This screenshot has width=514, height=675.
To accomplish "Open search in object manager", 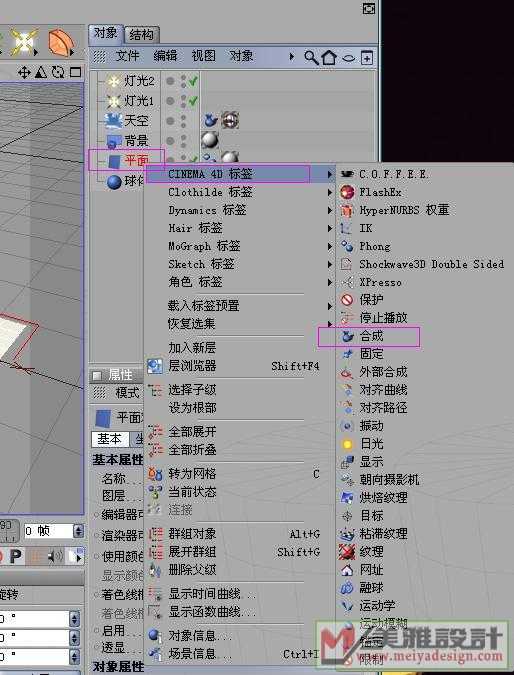I will (x=311, y=57).
